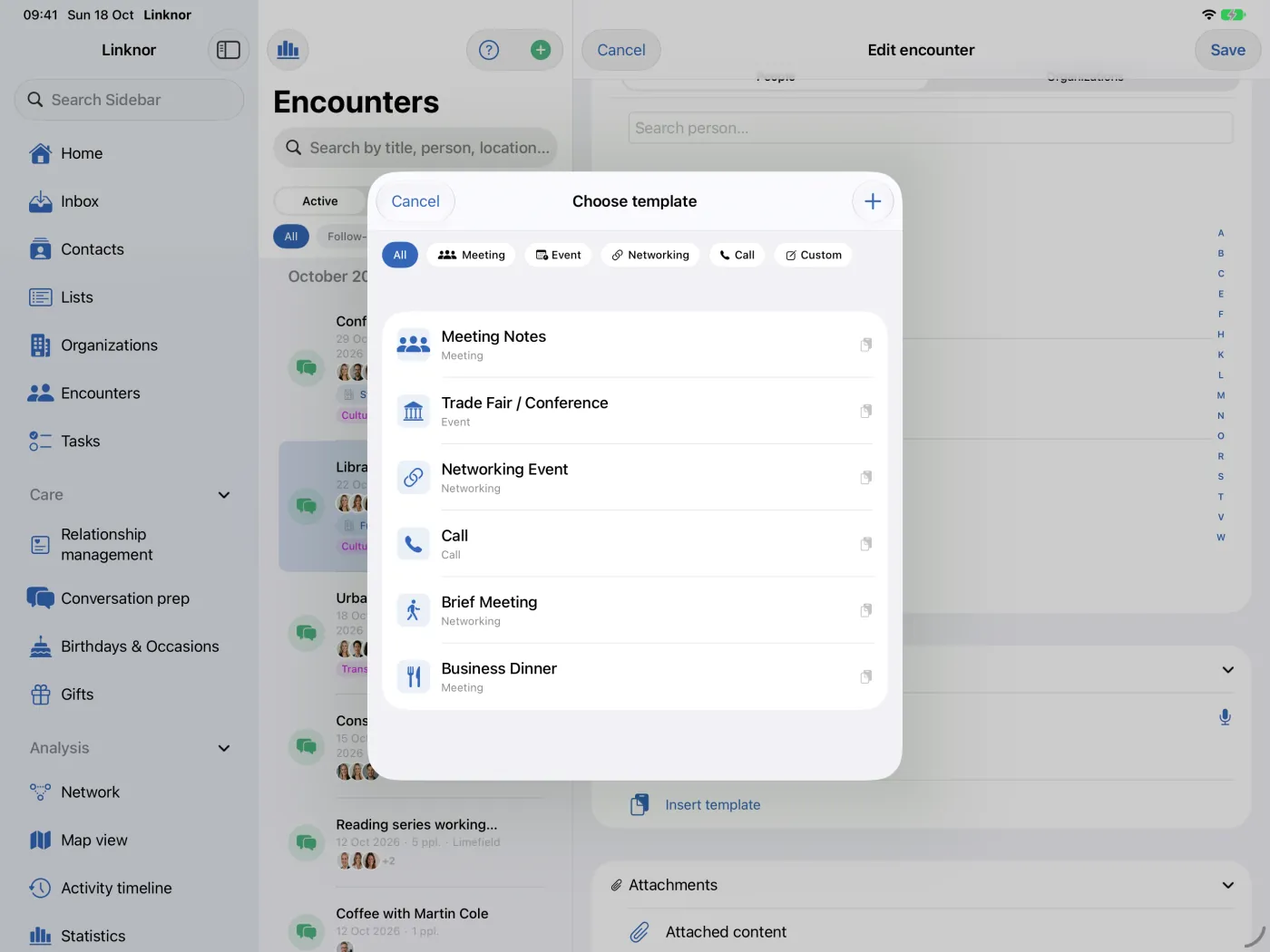
Task: Choose the Trade Fair / Conference template
Action: (635, 411)
